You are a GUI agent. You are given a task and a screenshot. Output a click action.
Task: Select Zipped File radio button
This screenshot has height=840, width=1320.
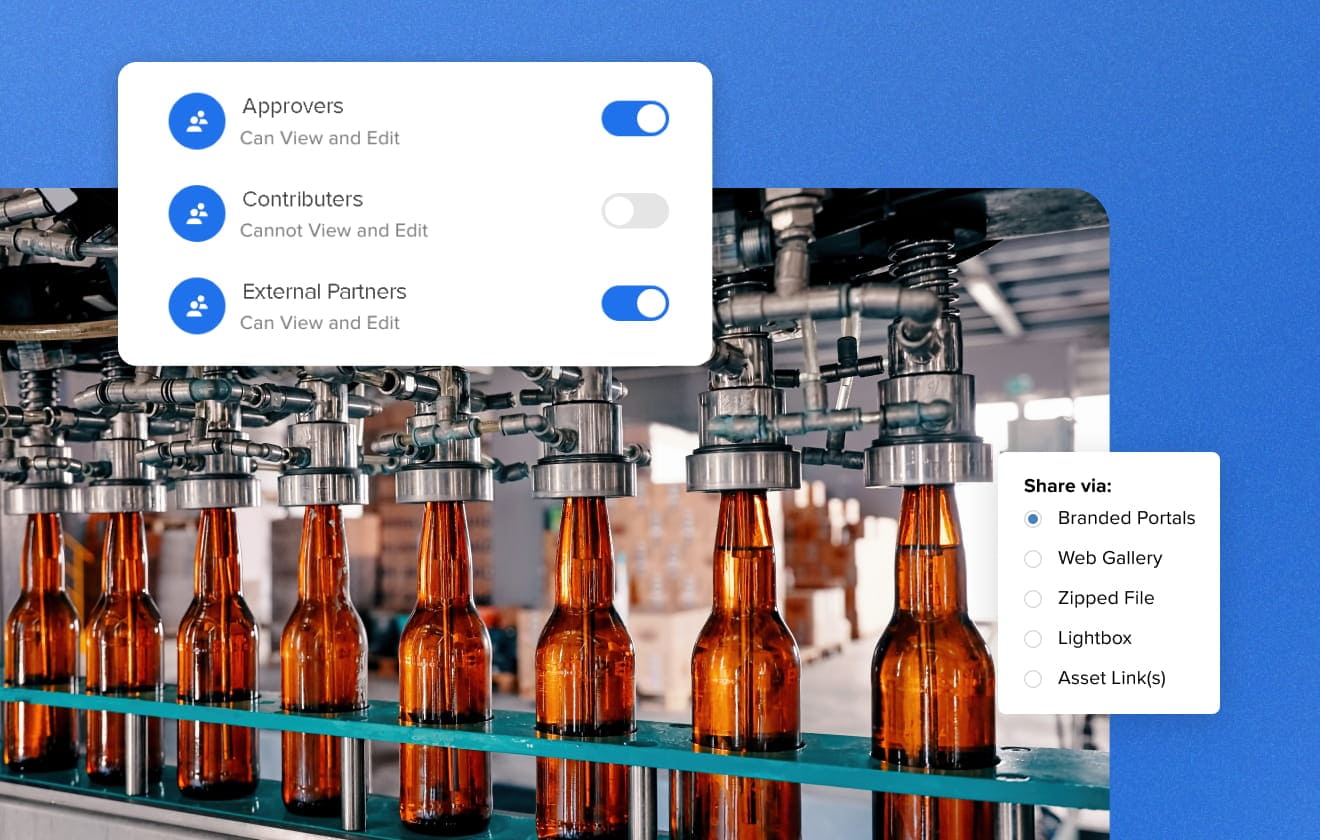point(1033,598)
